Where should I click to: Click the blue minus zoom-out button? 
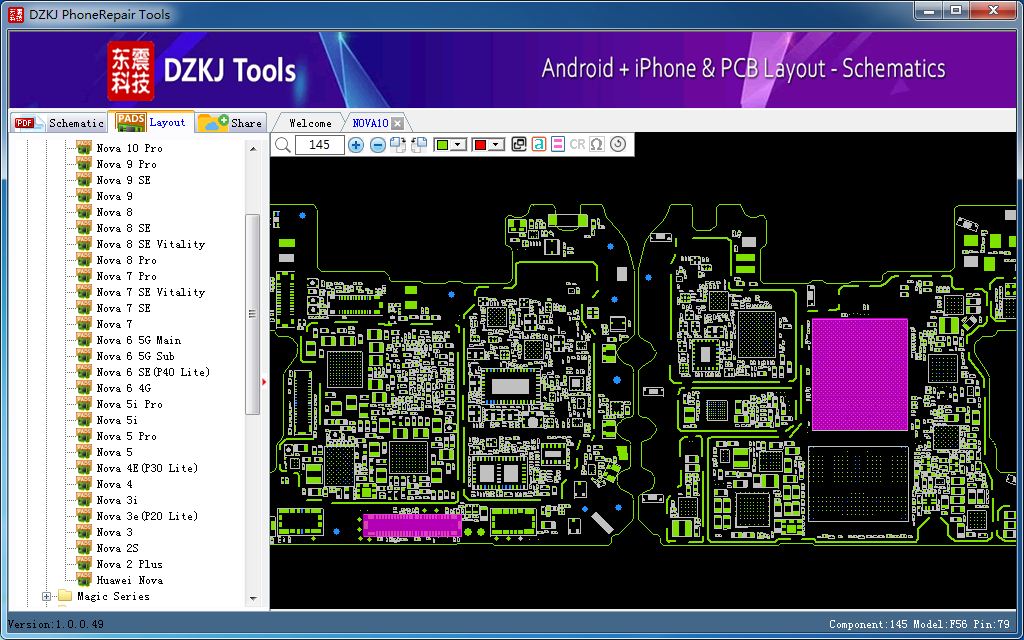[x=377, y=145]
